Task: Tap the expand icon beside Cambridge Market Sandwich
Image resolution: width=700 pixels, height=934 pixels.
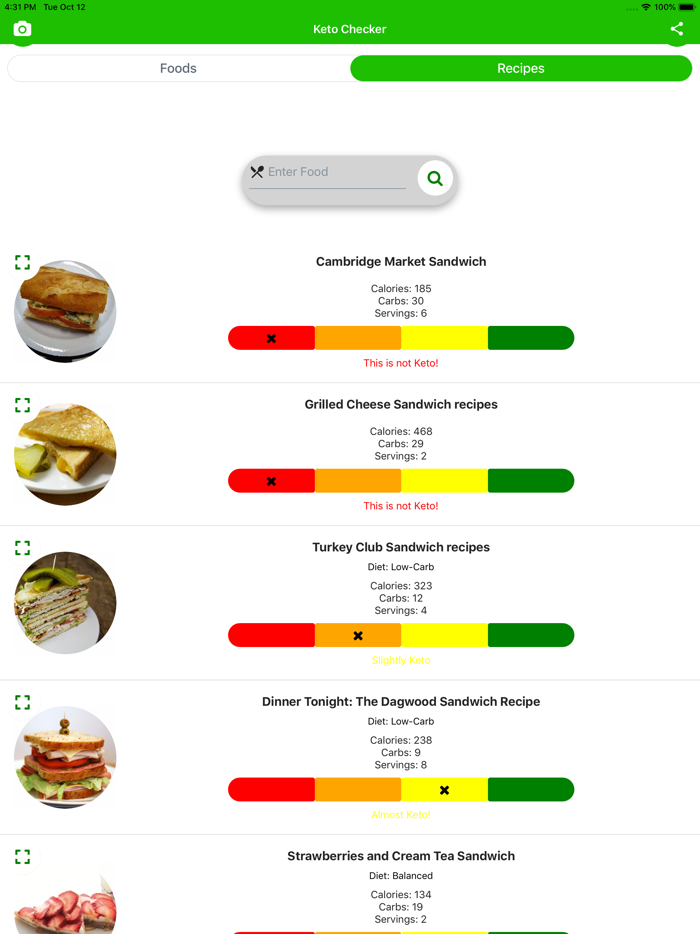Action: point(22,262)
